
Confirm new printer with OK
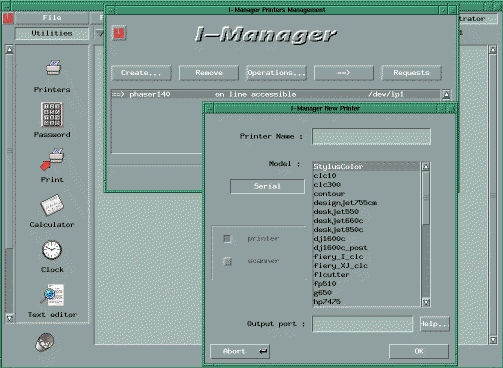[419, 351]
